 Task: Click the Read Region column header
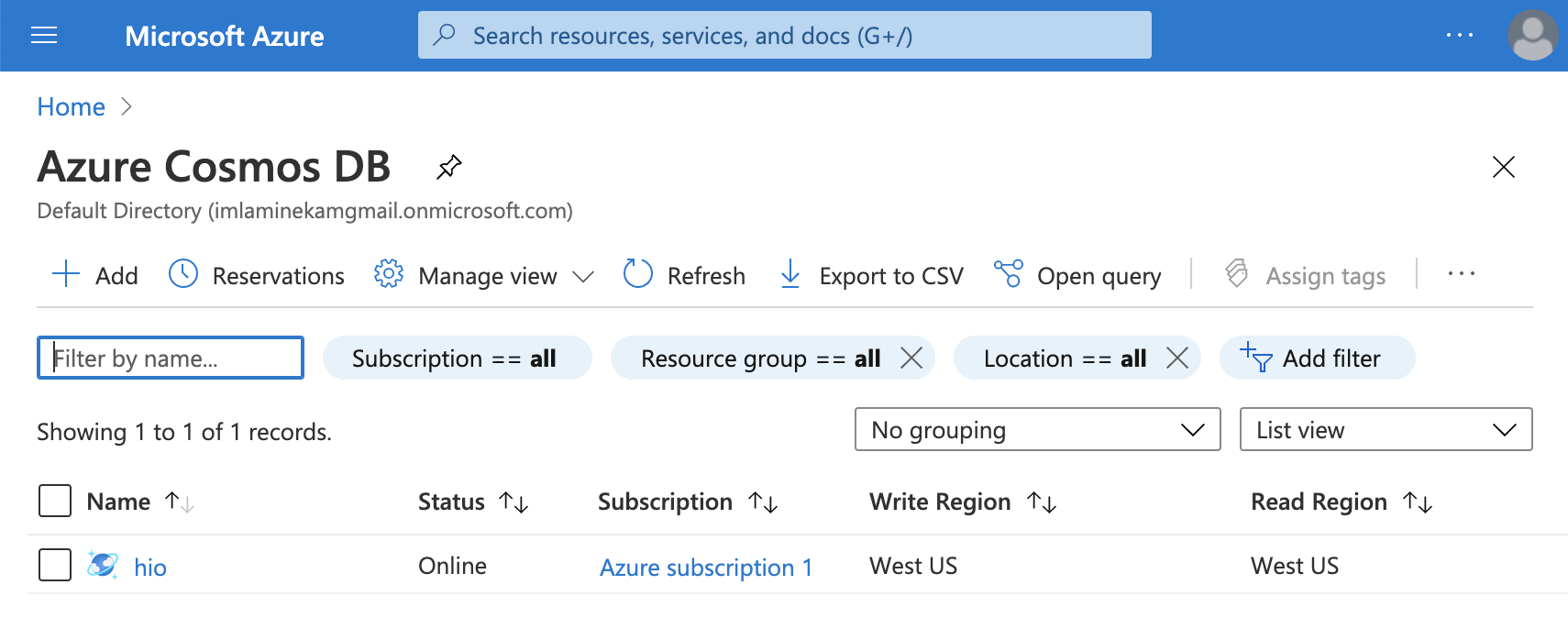pos(1319,502)
